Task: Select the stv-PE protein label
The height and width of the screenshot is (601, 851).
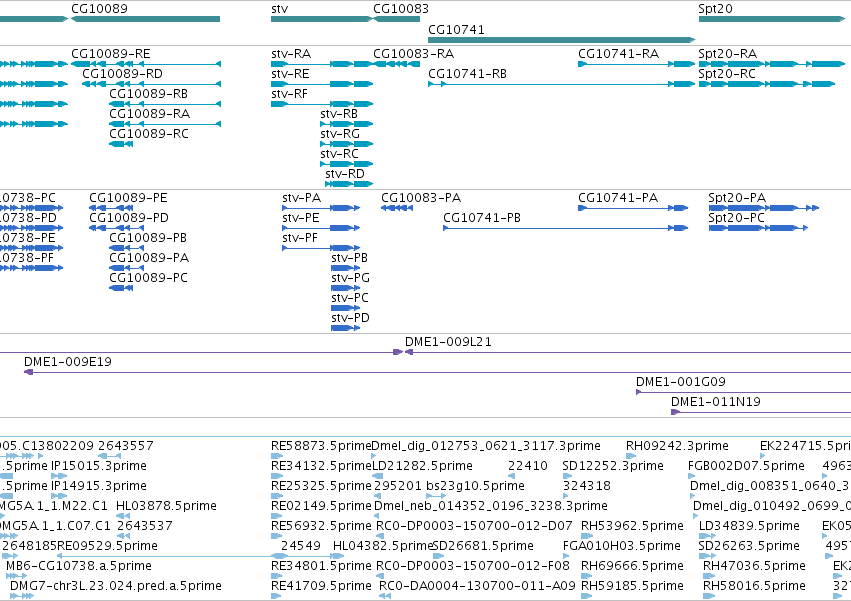Action: pyautogui.click(x=301, y=218)
